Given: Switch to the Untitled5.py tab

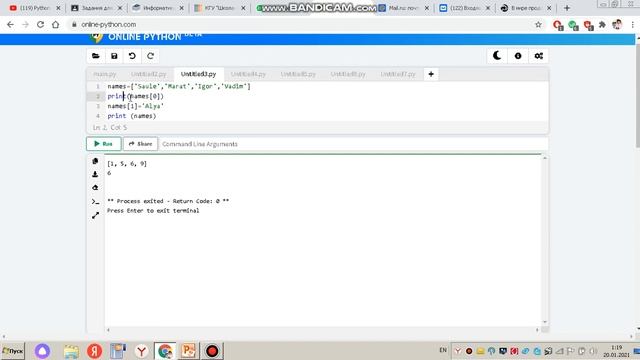Looking at the screenshot, I should tap(298, 74).
